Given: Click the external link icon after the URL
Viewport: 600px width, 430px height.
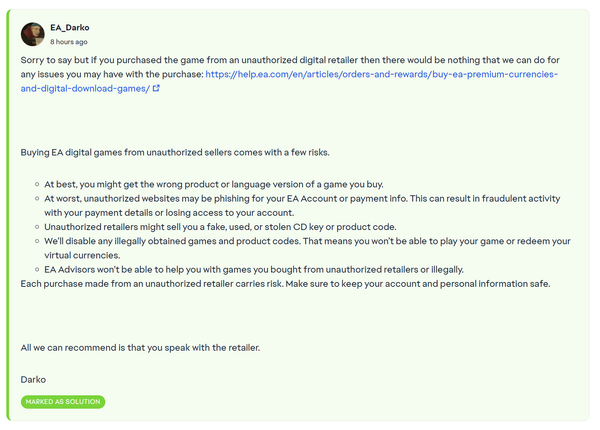Looking at the screenshot, I should 156,89.
